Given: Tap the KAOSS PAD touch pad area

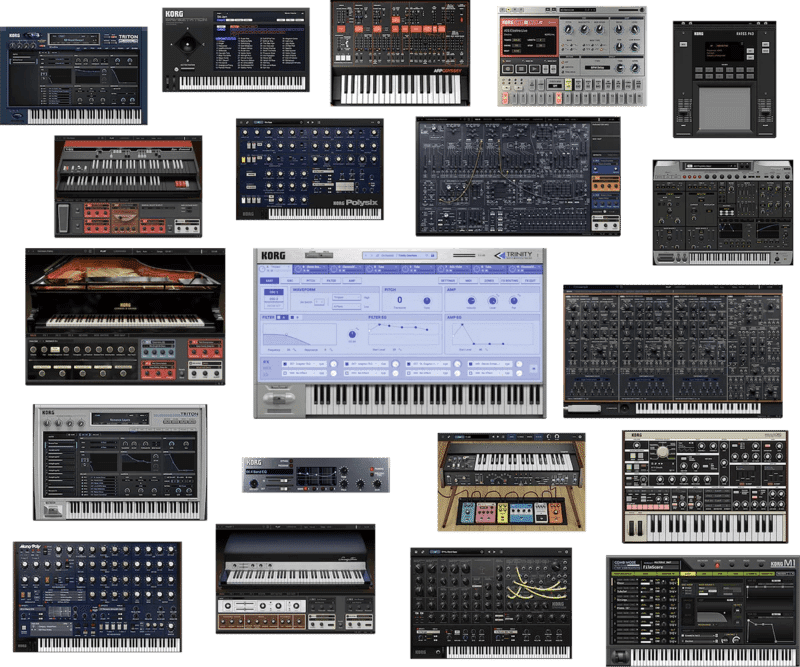Looking at the screenshot, I should click(724, 107).
